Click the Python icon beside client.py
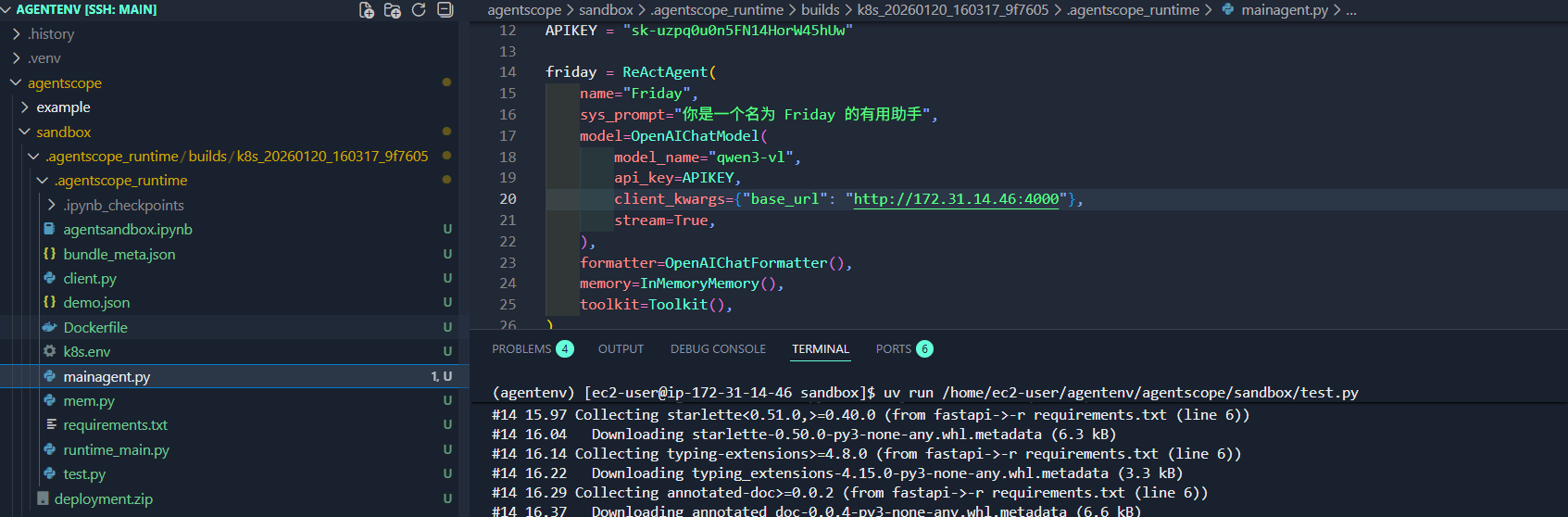Viewport: 1568px width, 517px height. point(50,278)
